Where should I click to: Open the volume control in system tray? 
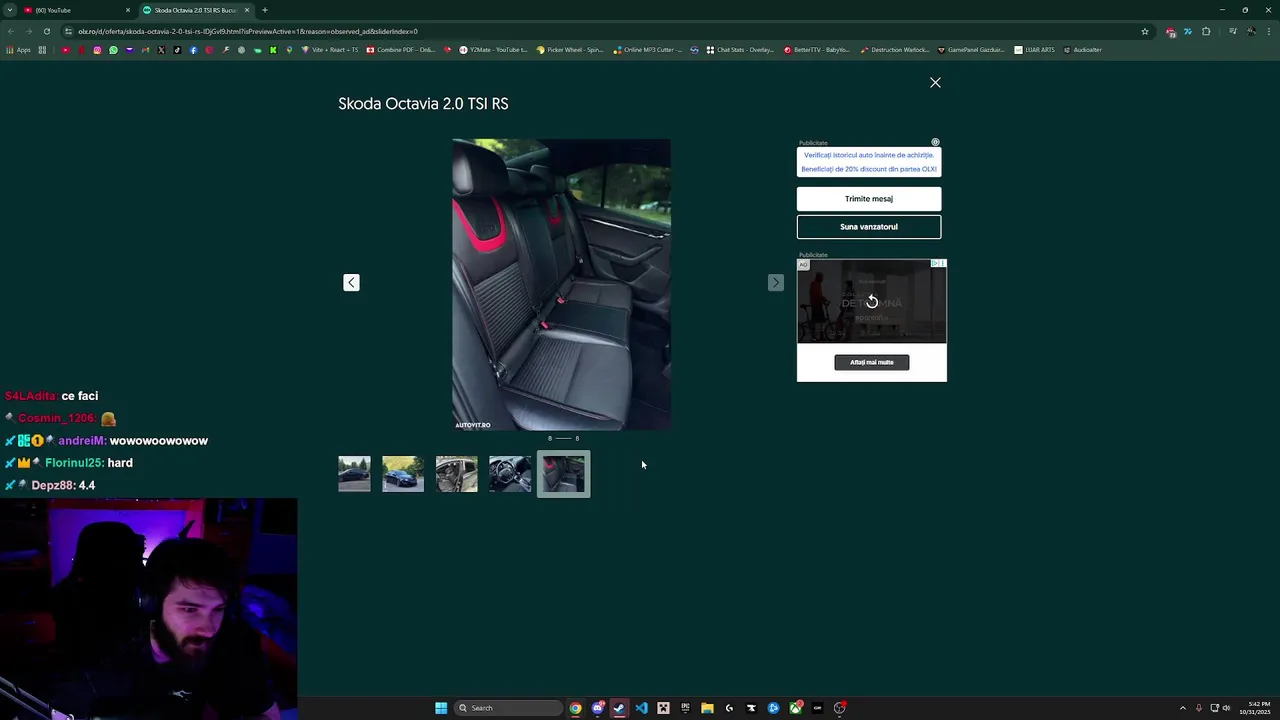coord(1228,708)
